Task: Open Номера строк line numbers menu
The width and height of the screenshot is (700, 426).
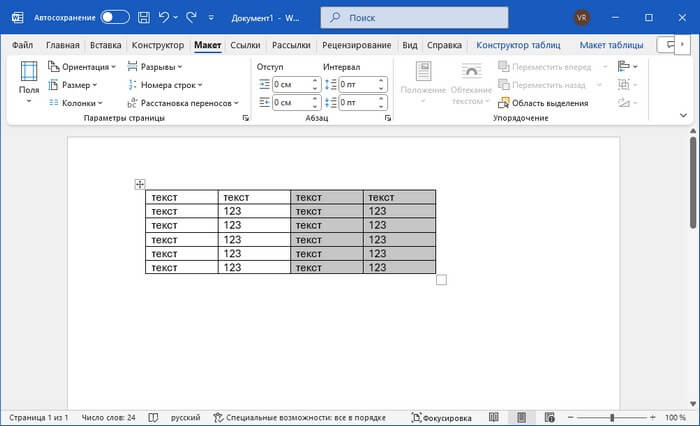Action: (x=166, y=85)
